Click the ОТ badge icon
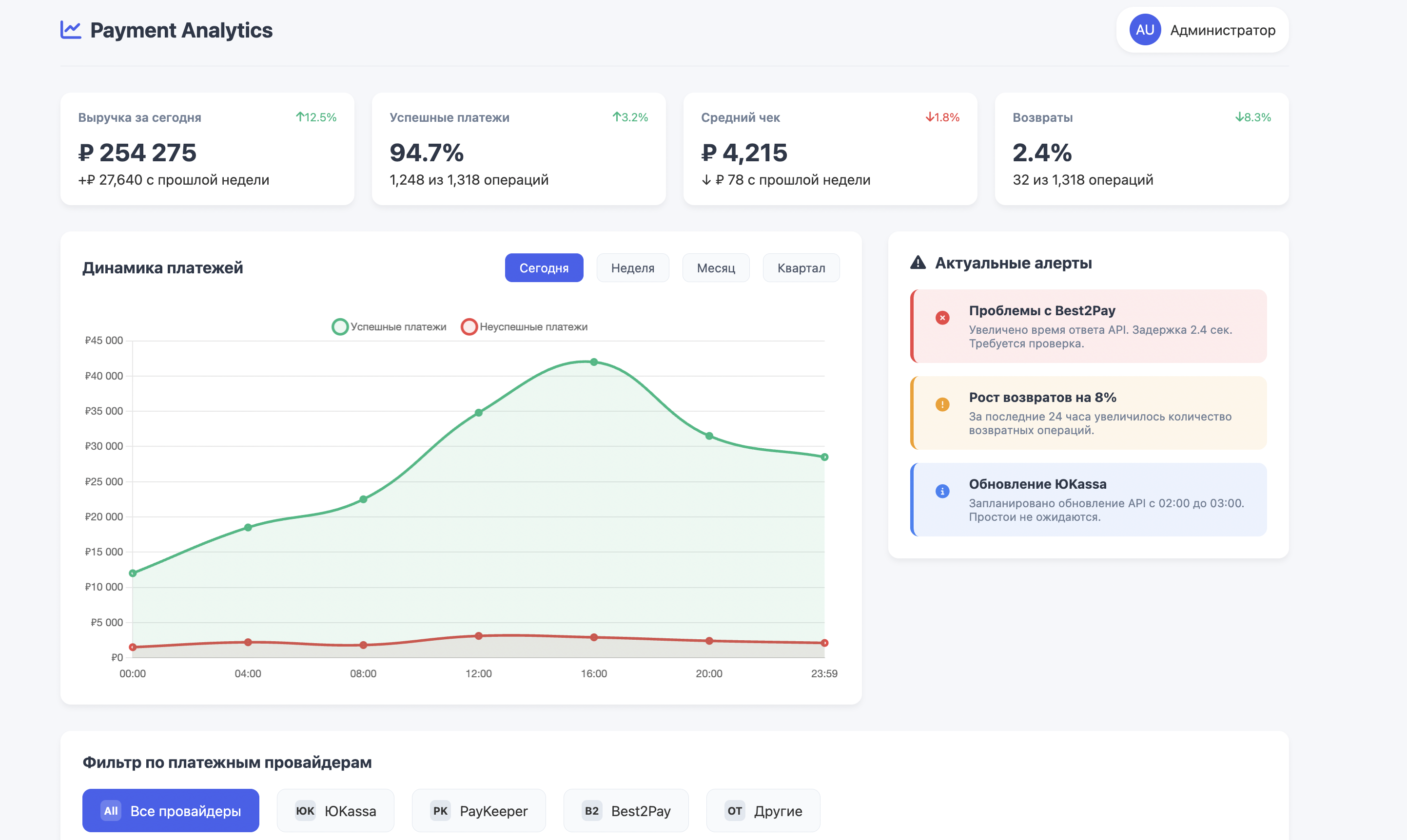The image size is (1407, 840). click(735, 811)
